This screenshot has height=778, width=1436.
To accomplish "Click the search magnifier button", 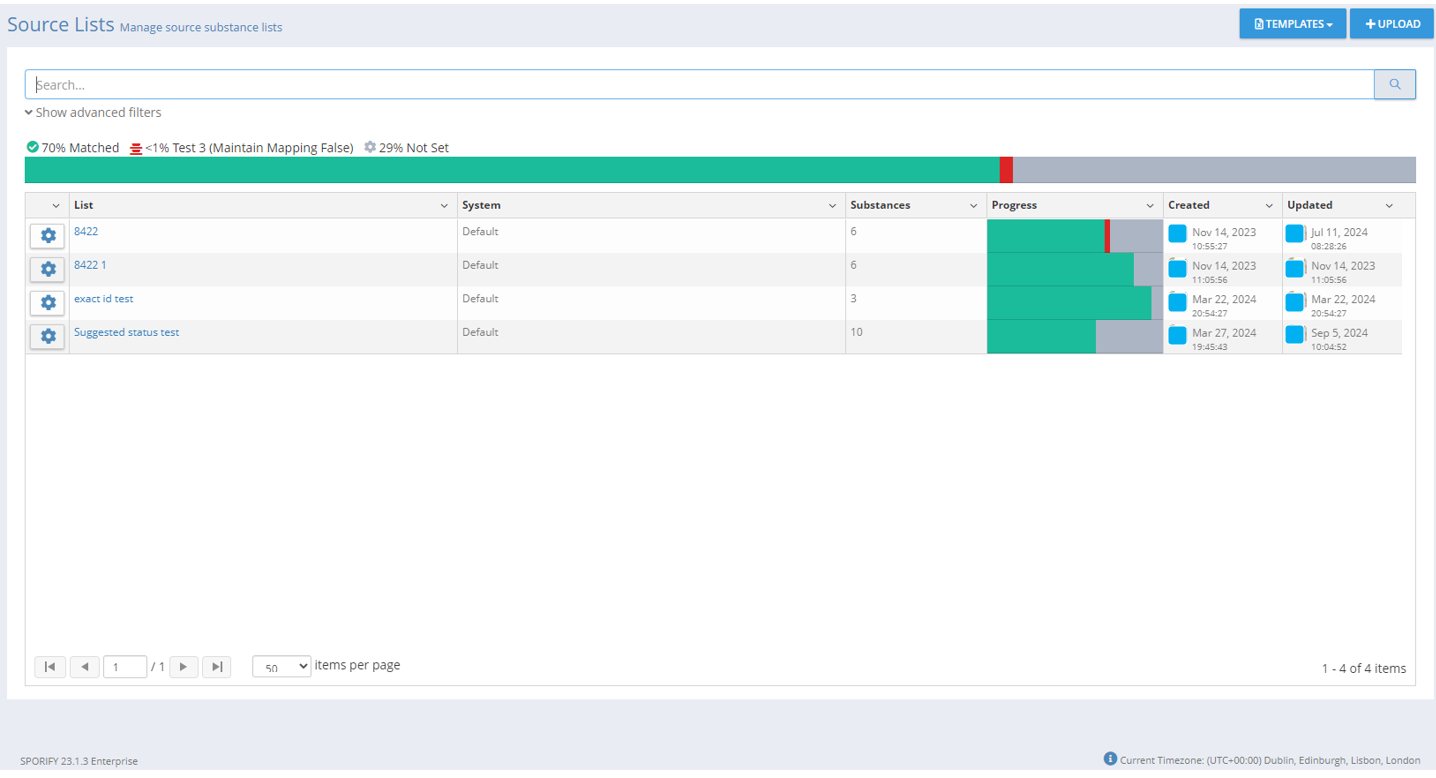I will [x=1394, y=85].
